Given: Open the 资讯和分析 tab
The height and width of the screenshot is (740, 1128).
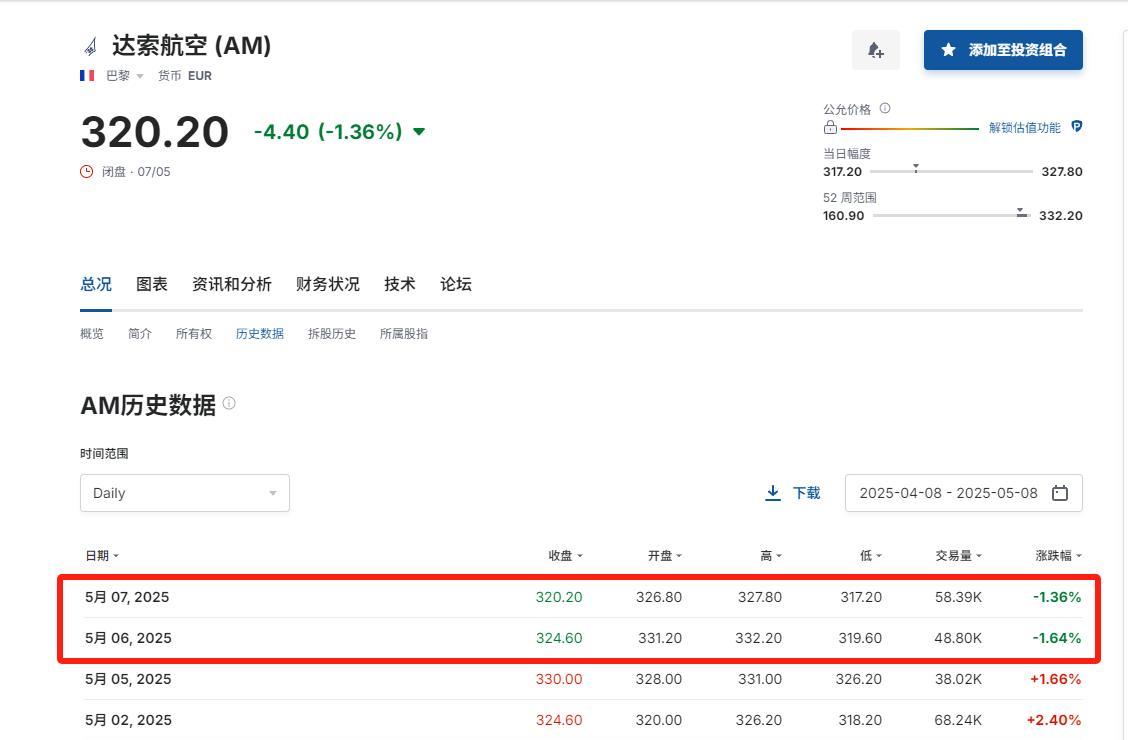Looking at the screenshot, I should click(x=232, y=284).
